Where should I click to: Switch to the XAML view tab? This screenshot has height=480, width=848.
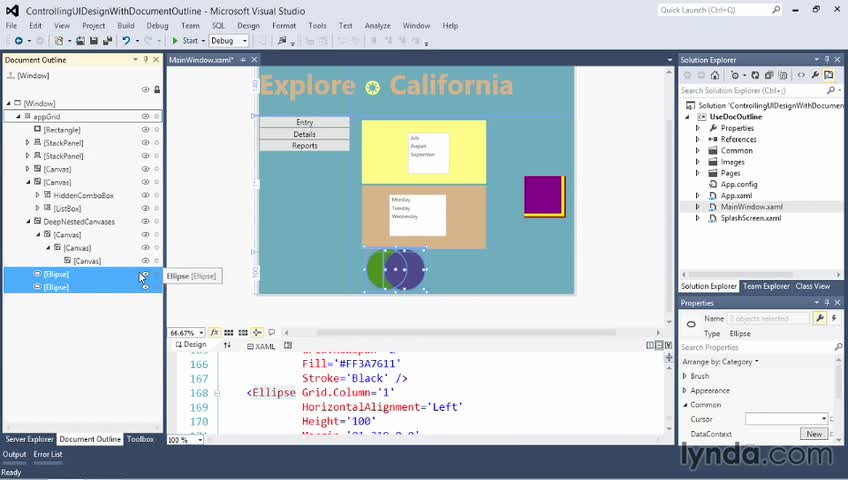[x=261, y=346]
